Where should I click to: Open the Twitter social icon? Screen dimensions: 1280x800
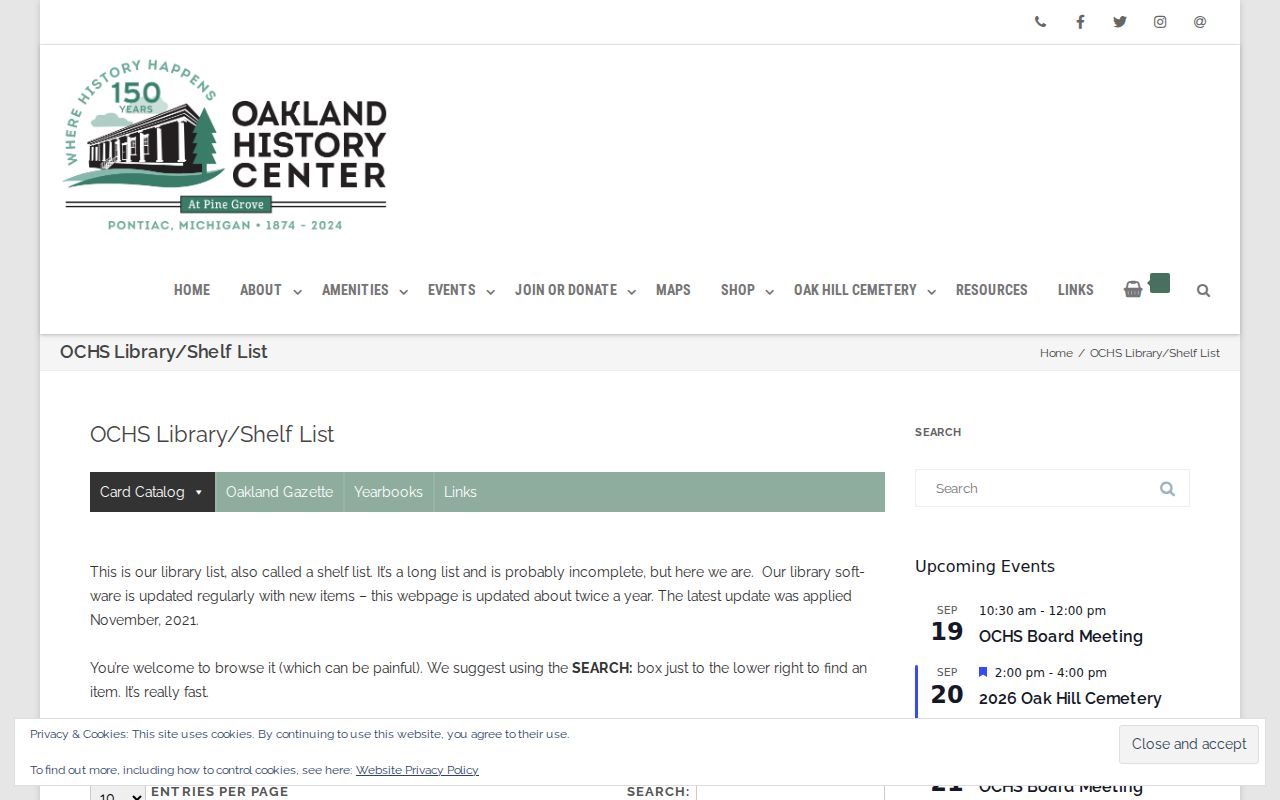(x=1120, y=22)
